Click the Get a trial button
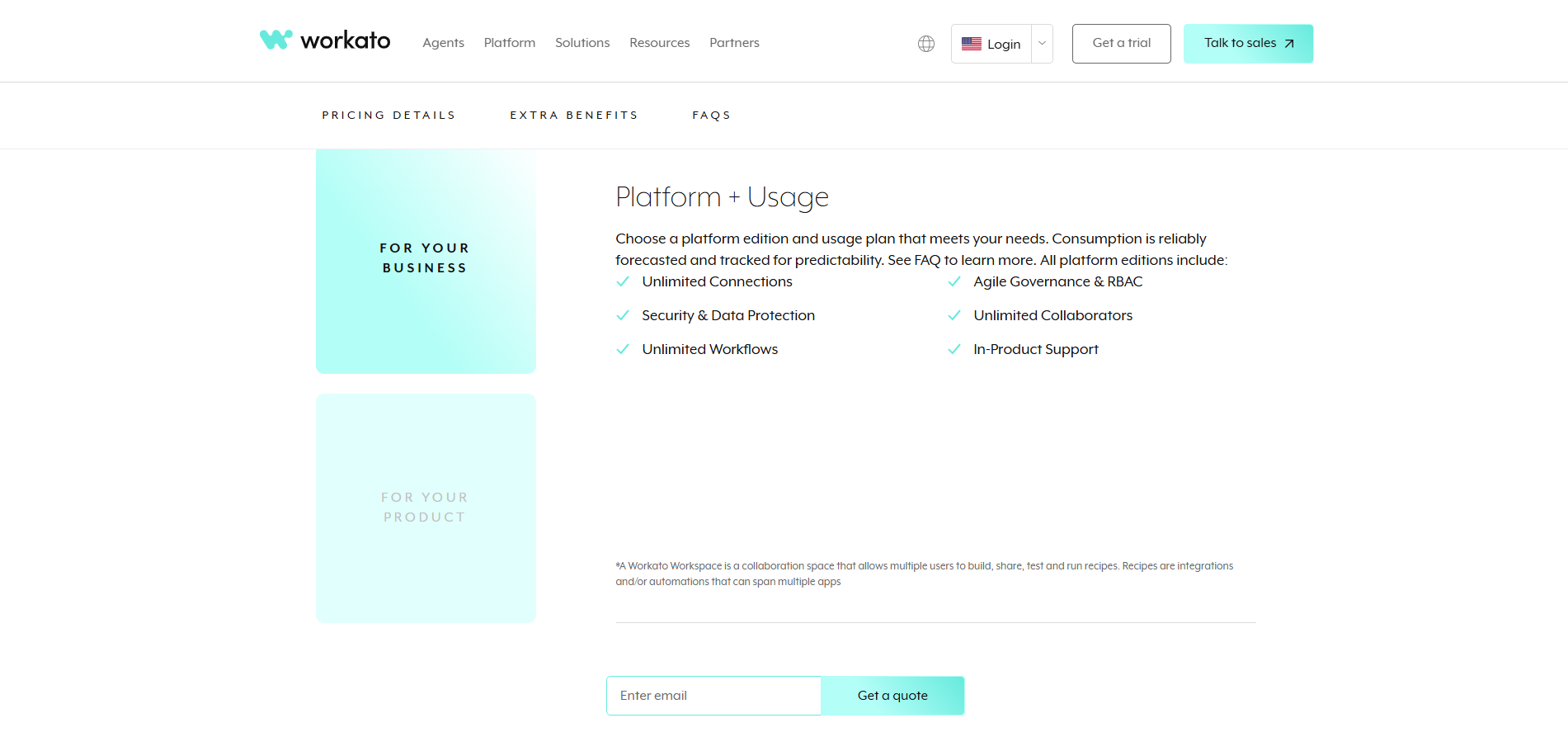Image resolution: width=1568 pixels, height=751 pixels. 1121,44
